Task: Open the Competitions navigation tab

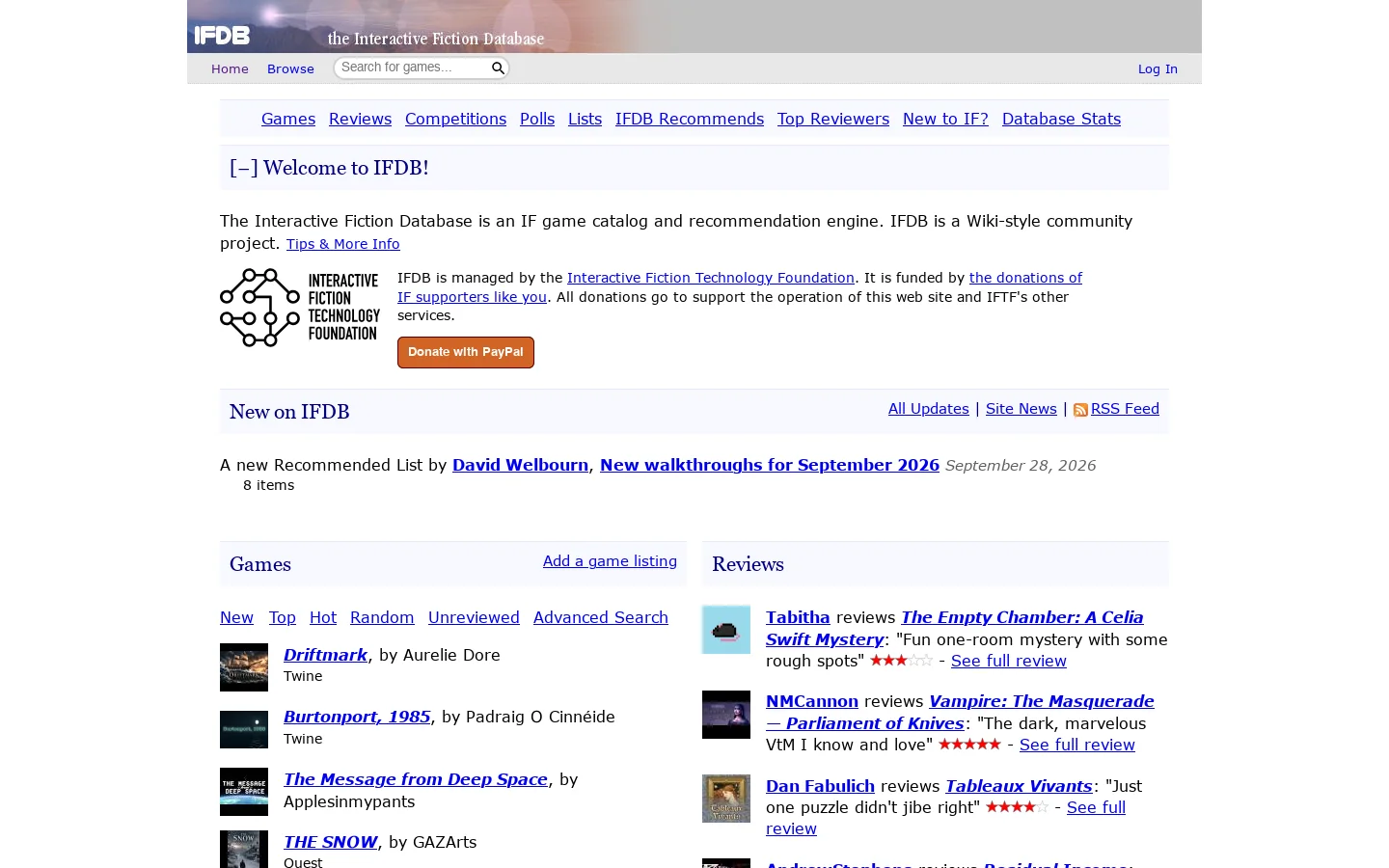Action: tap(455, 119)
